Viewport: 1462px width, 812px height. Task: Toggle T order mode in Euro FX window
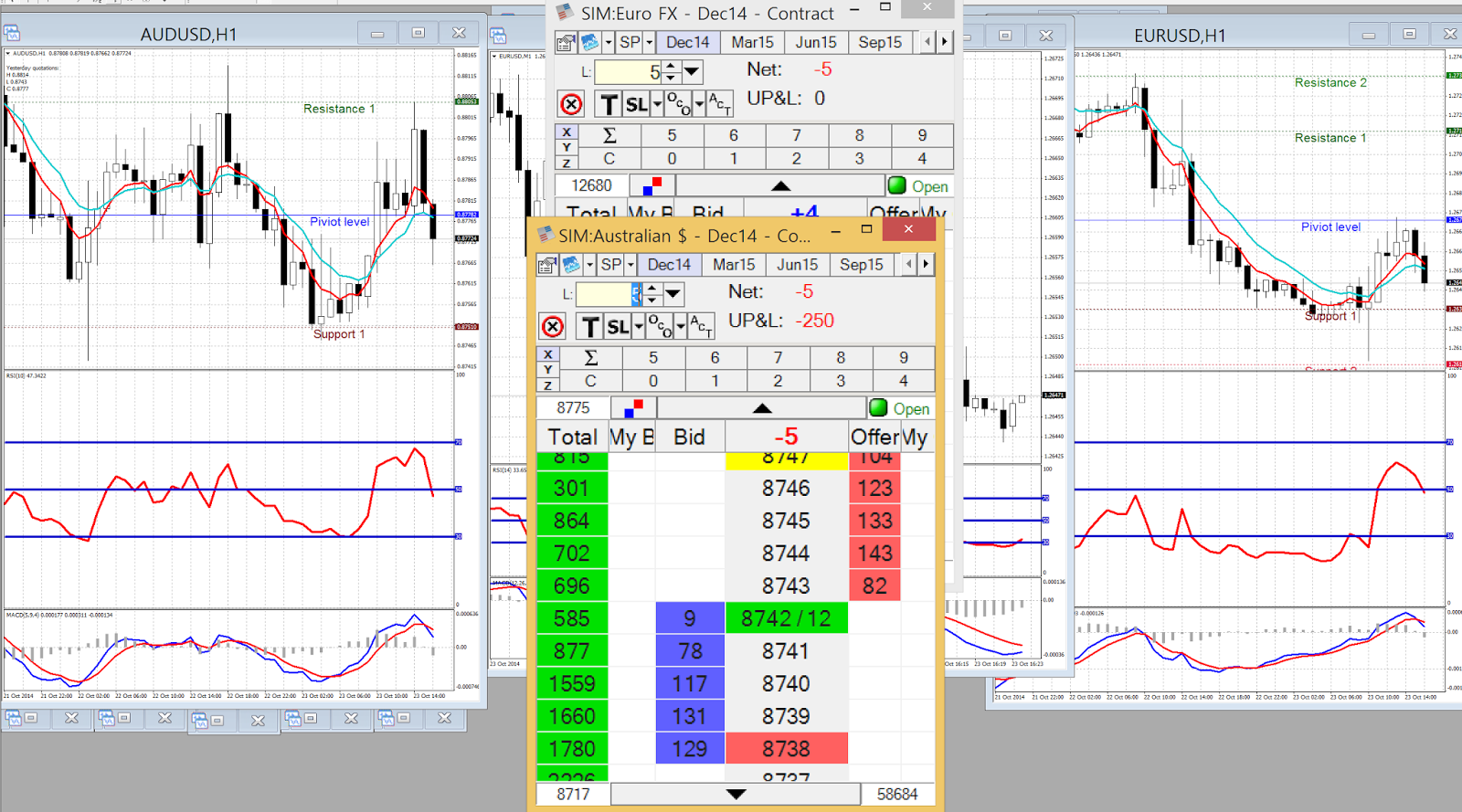point(609,104)
